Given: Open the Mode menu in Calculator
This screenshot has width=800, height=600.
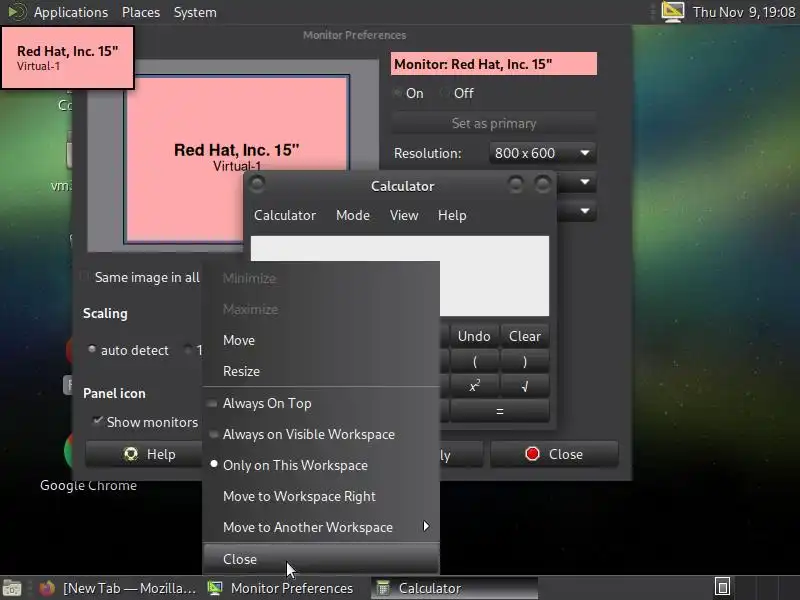Looking at the screenshot, I should (353, 215).
